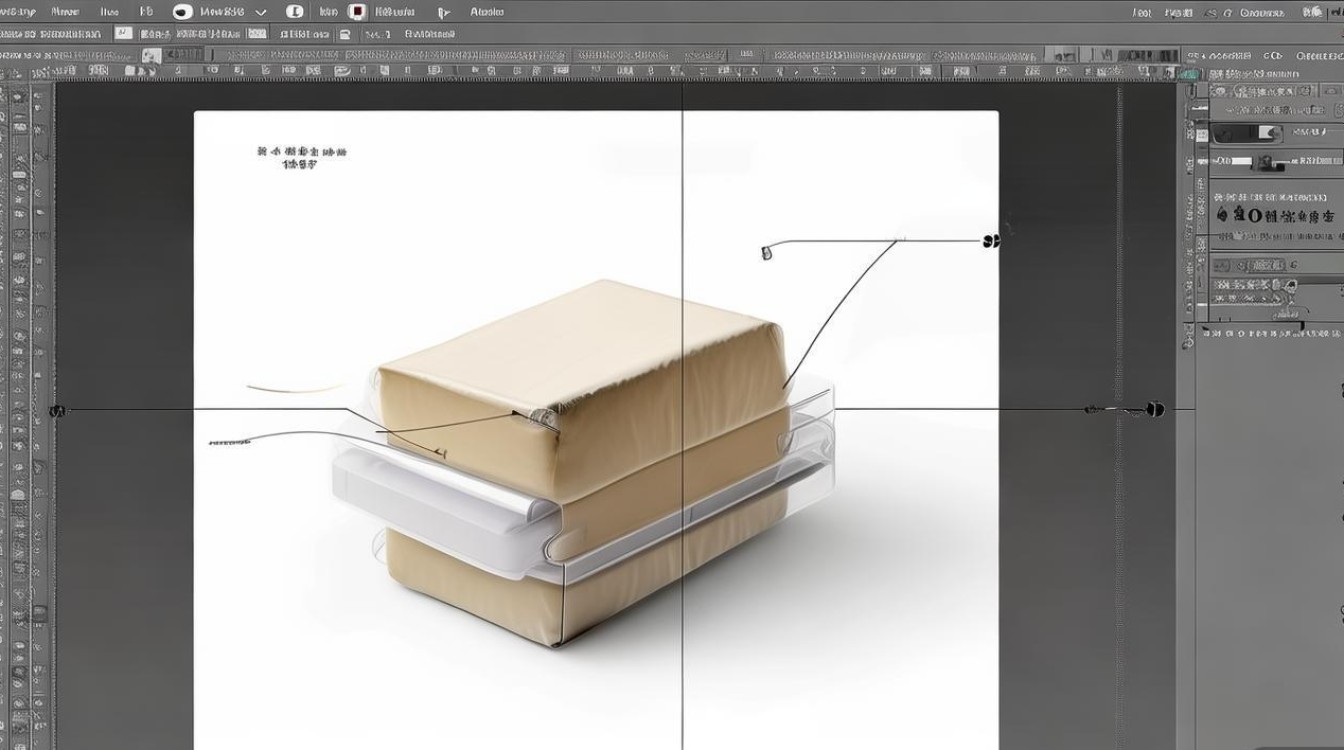The height and width of the screenshot is (750, 1344).
Task: Click the lock-like icon in the options bar
Action: point(345,34)
